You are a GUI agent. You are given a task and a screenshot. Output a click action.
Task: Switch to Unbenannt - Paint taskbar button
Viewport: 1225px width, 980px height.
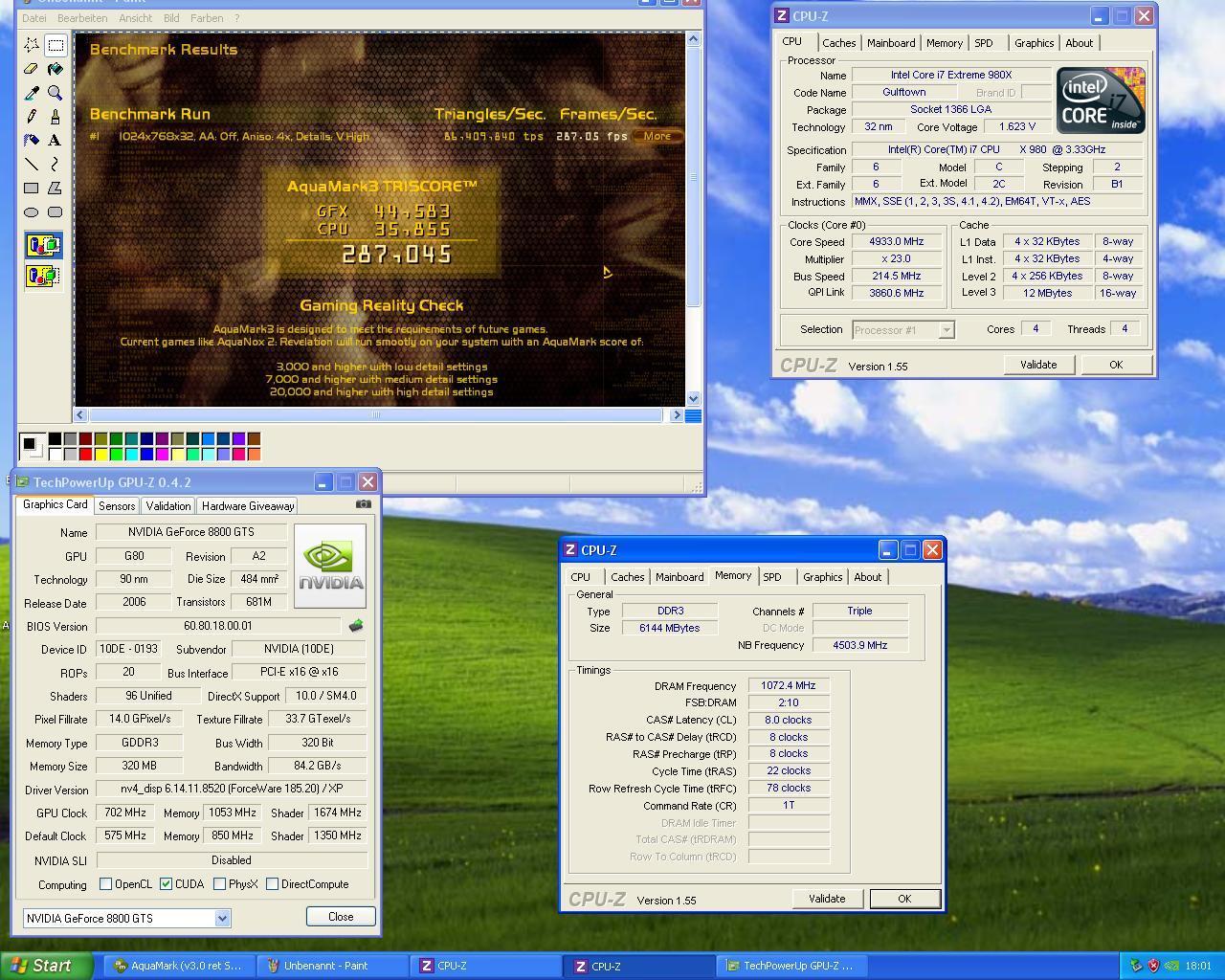[x=334, y=966]
